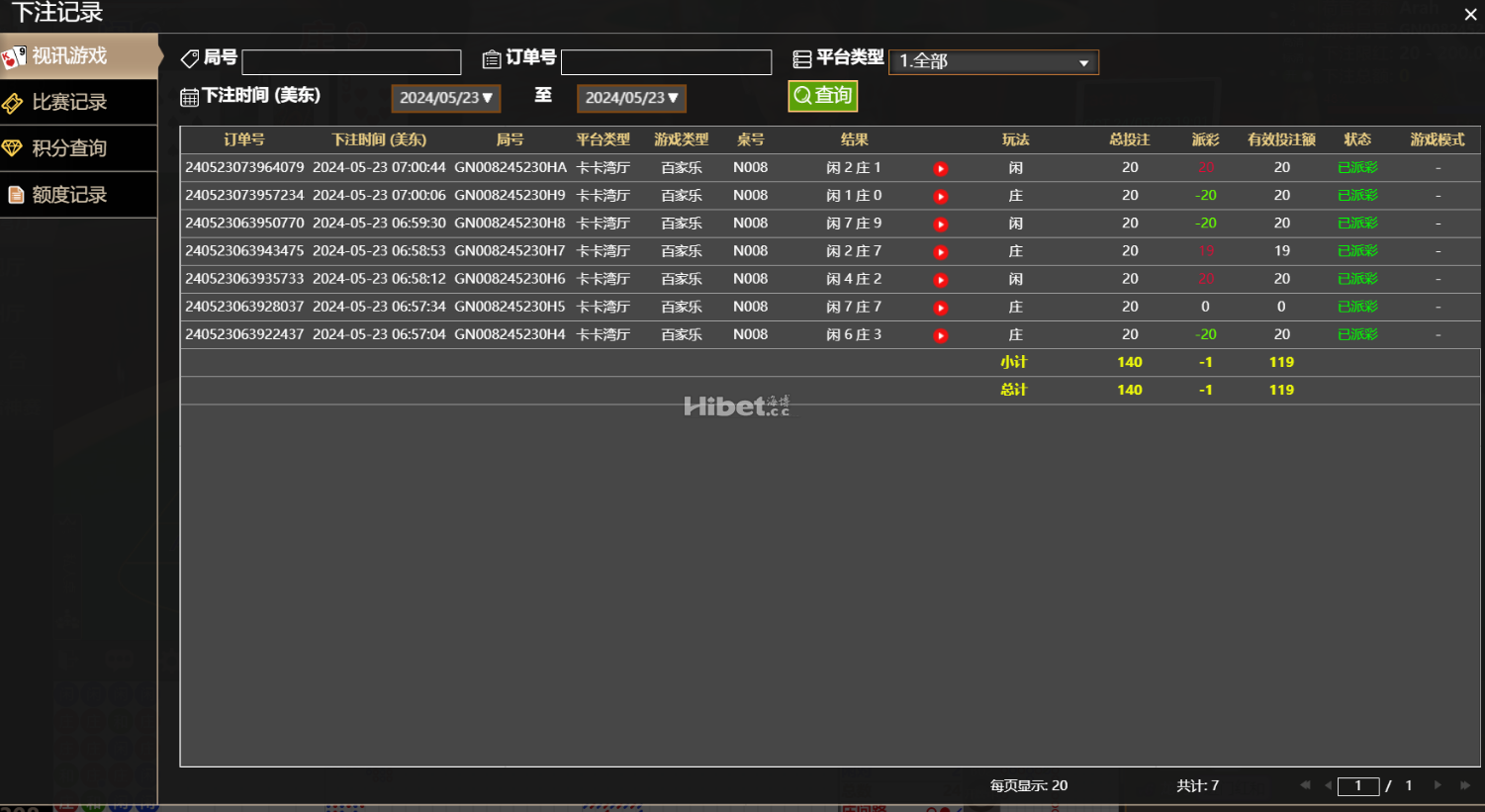
Task: Click the 比赛记录 ticket icon
Action: (13, 103)
